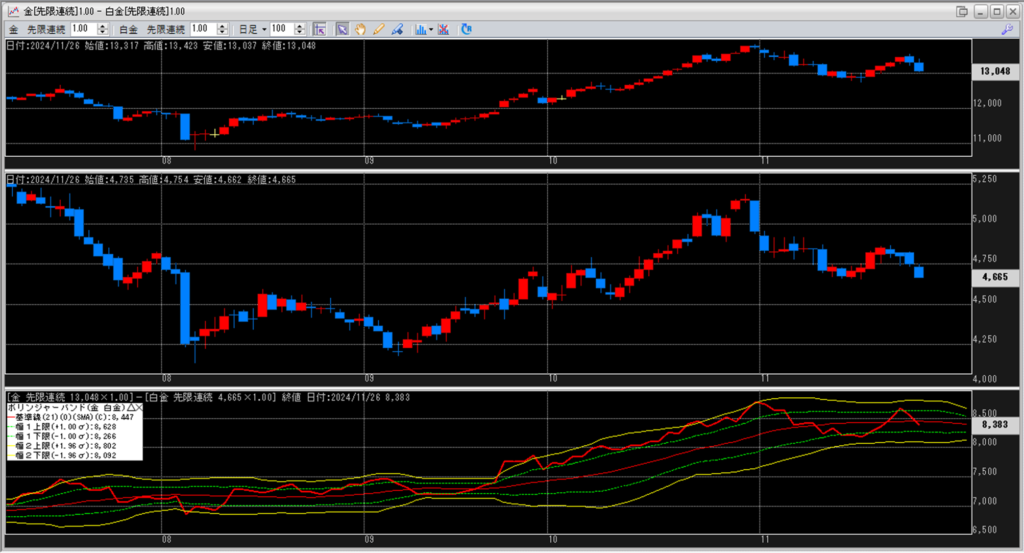This screenshot has height=553, width=1024.
Task: Expand the chart indicator icon dropdown arrow
Action: point(431,30)
